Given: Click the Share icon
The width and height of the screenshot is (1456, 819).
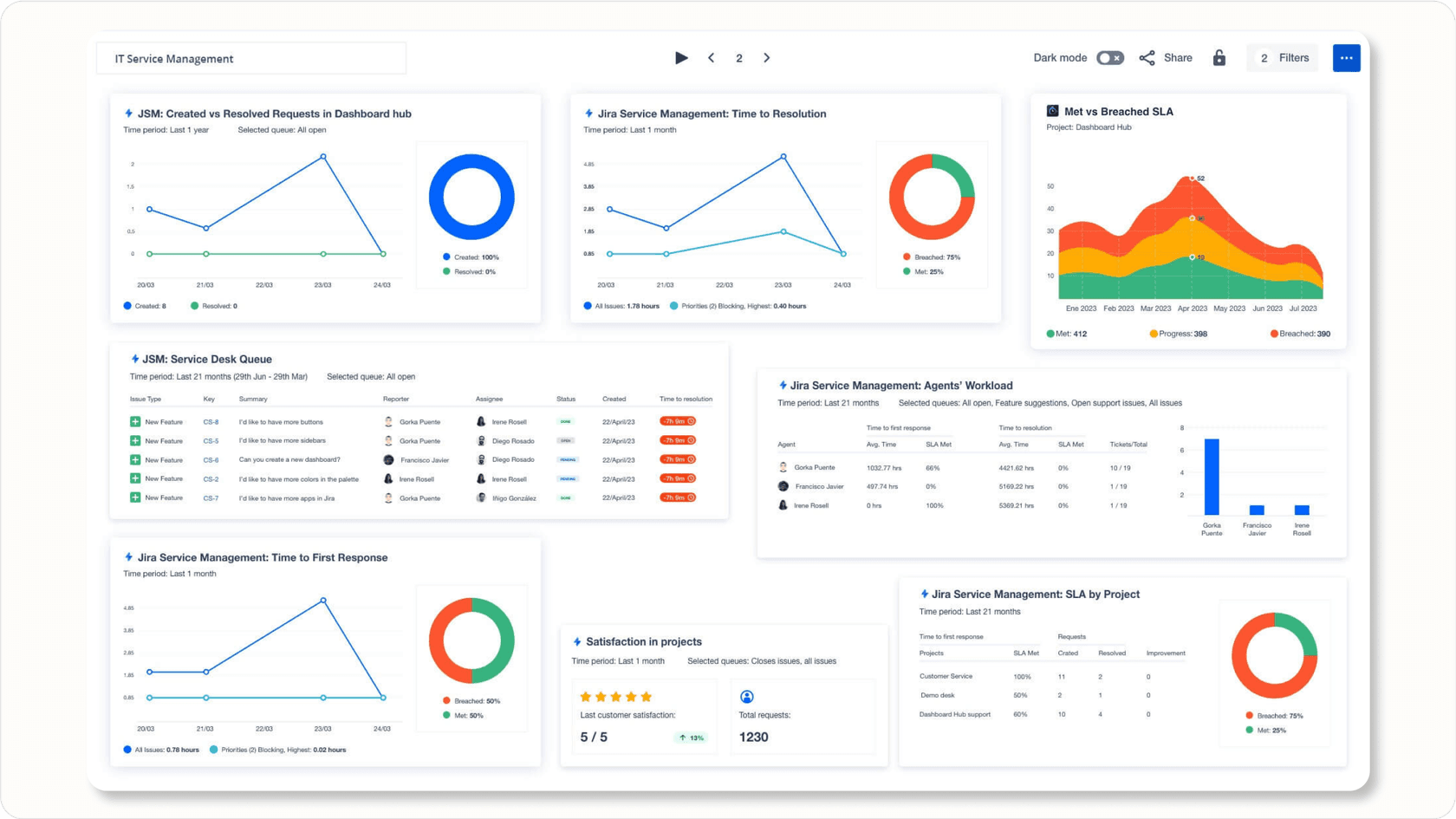Looking at the screenshot, I should click(x=1147, y=58).
